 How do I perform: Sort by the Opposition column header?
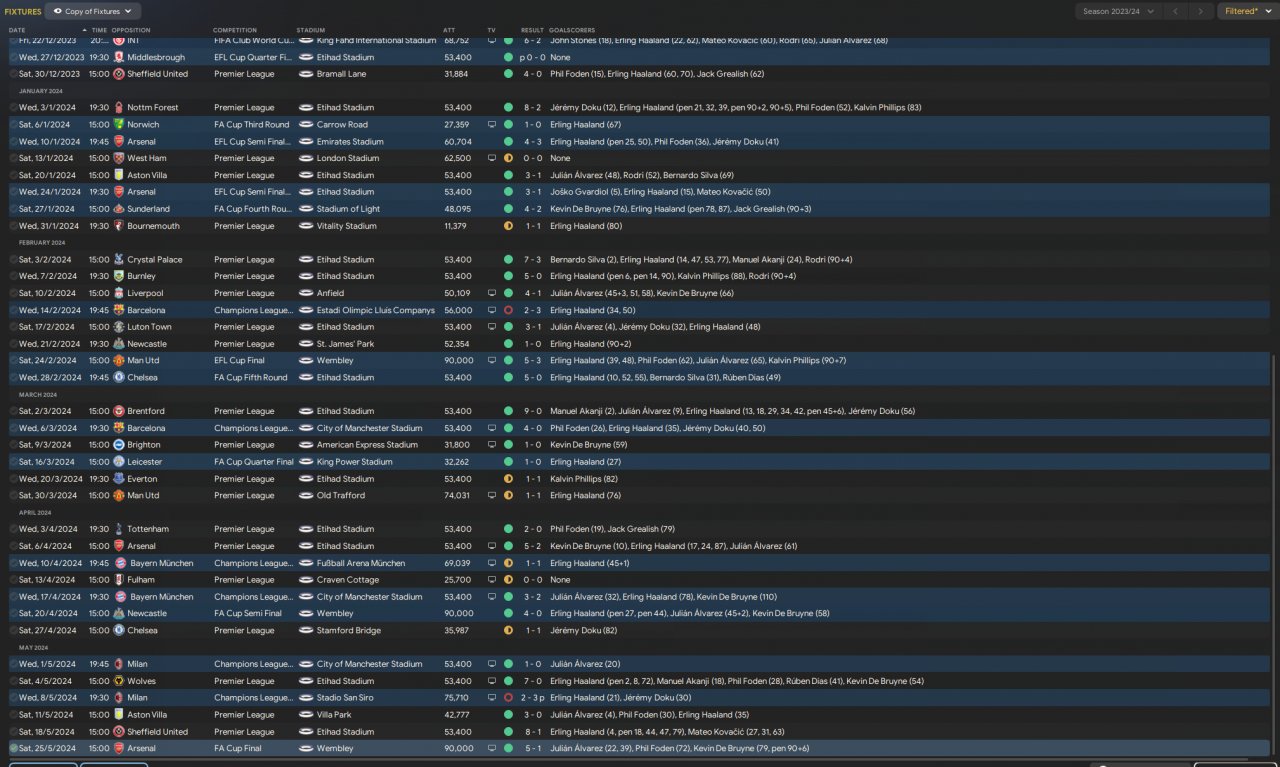tap(131, 30)
